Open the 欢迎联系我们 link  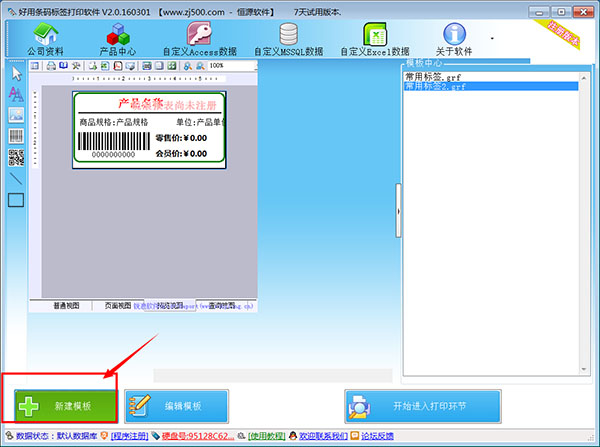pyautogui.click(x=323, y=436)
